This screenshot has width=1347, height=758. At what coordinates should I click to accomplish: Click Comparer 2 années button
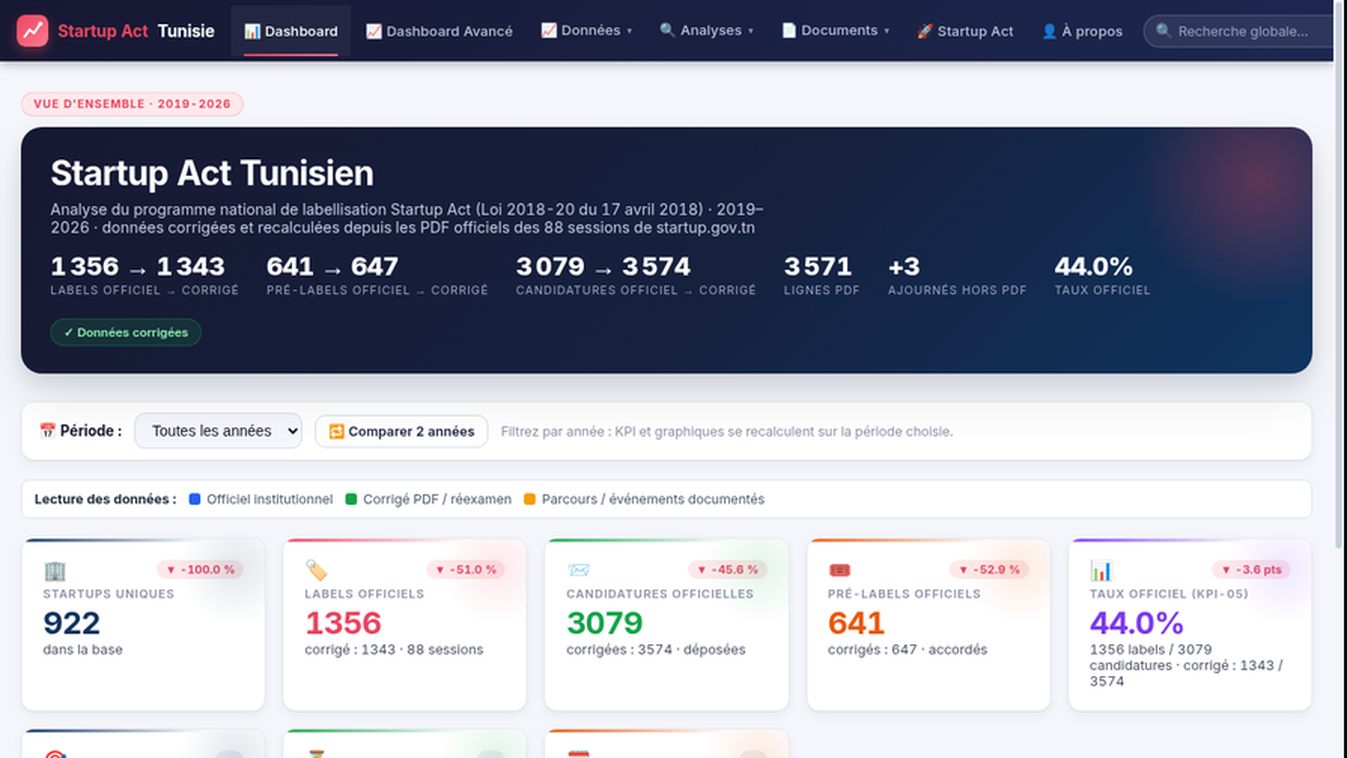pos(401,431)
